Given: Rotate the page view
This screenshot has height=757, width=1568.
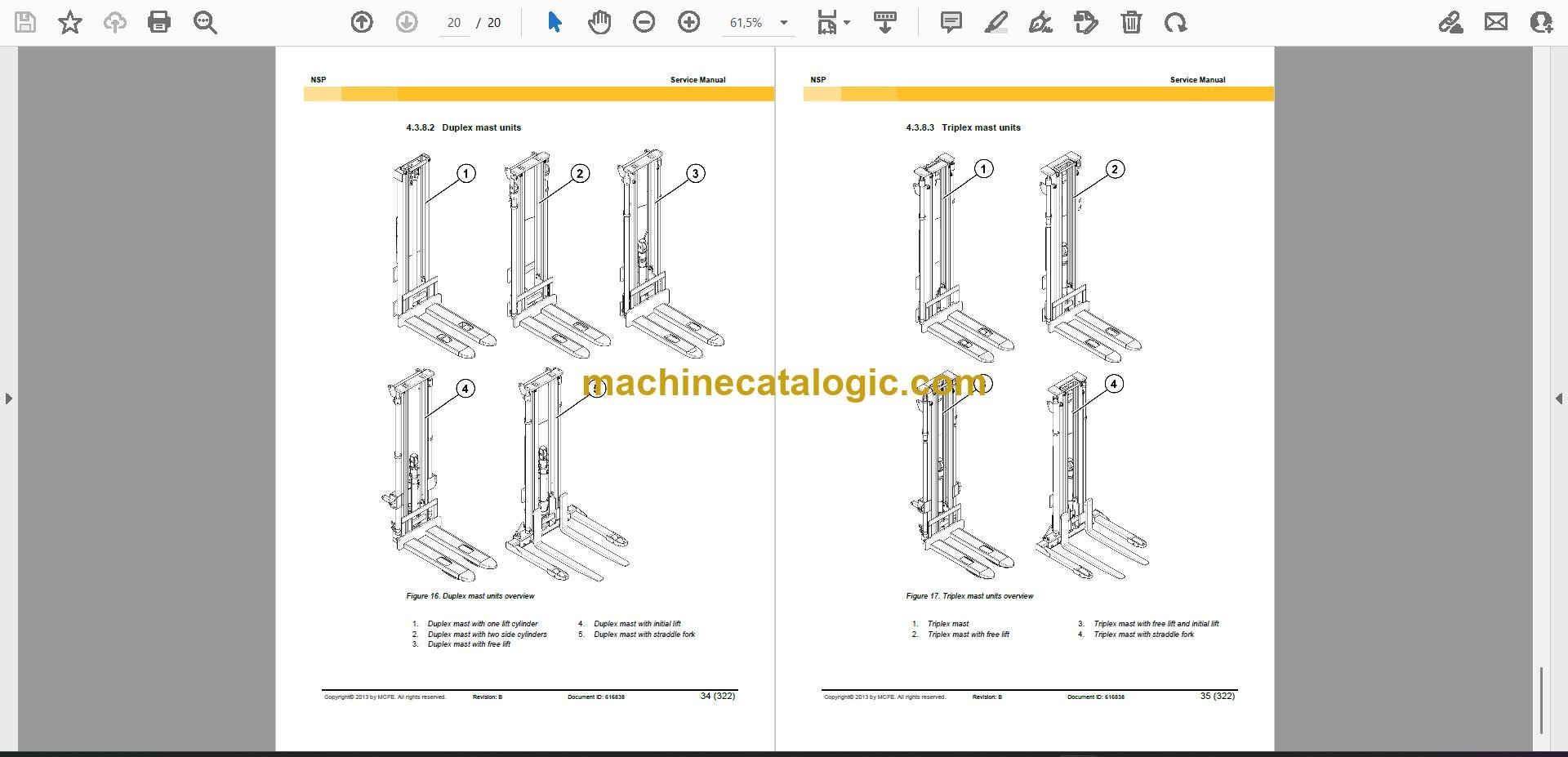Looking at the screenshot, I should 1176,22.
